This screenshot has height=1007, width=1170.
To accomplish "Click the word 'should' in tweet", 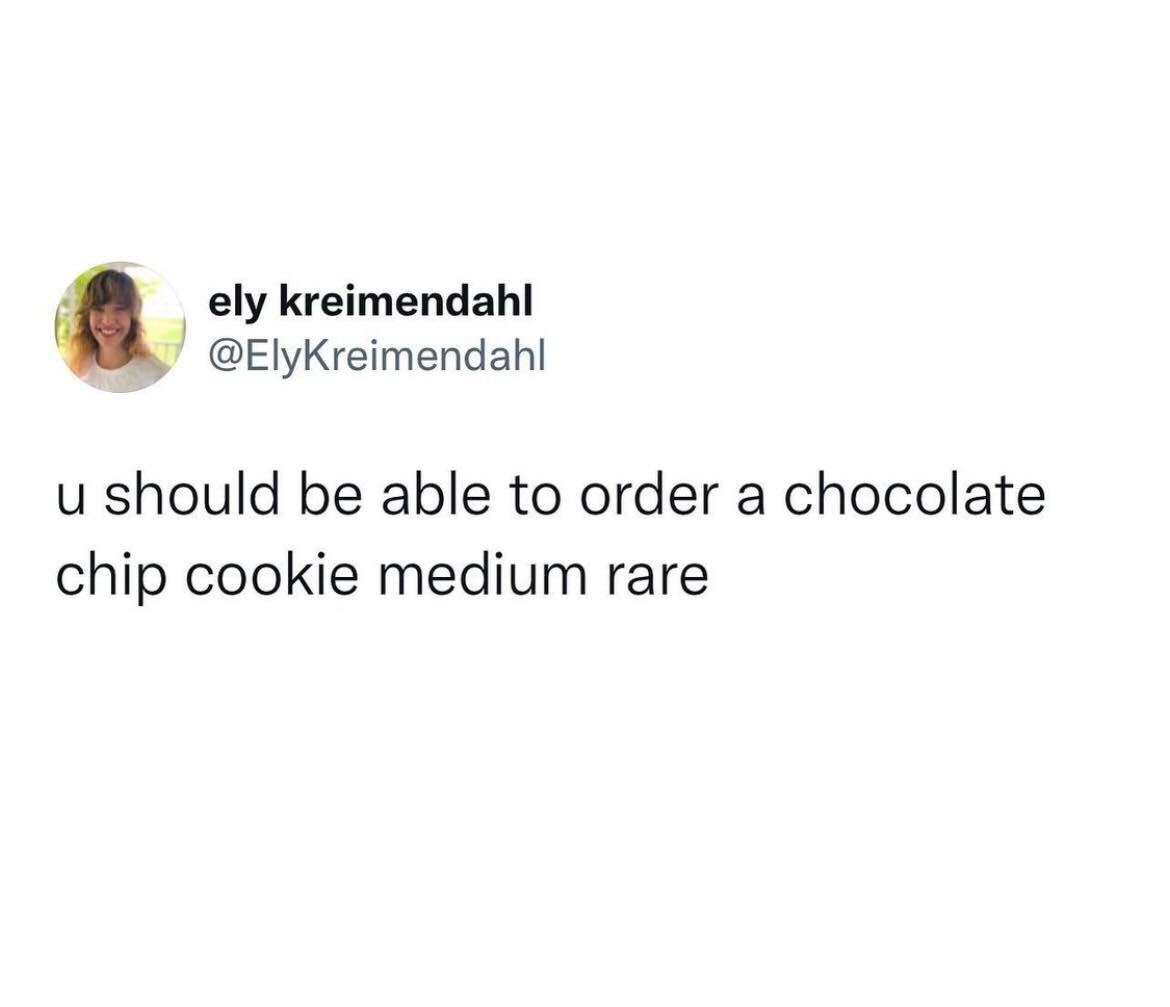I will click(192, 495).
